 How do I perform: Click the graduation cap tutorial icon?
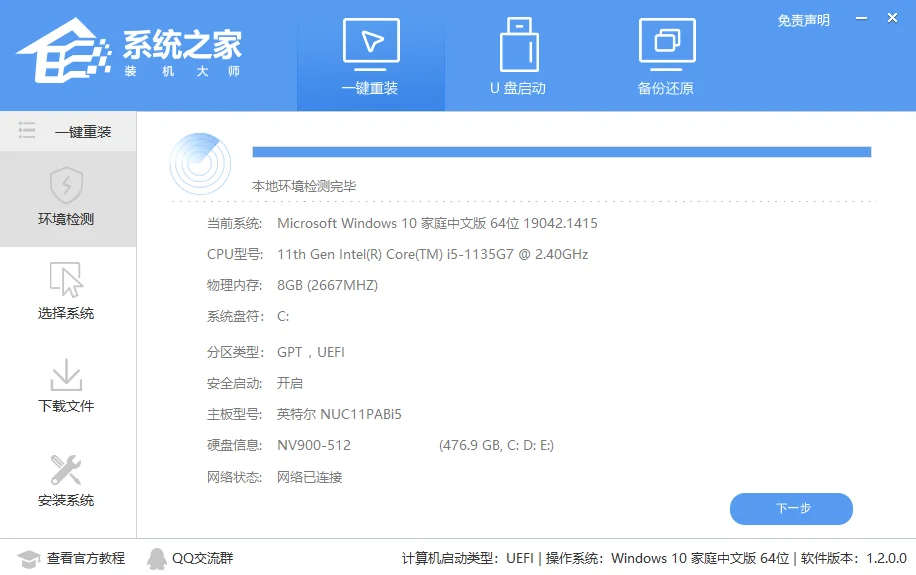[x=28, y=559]
